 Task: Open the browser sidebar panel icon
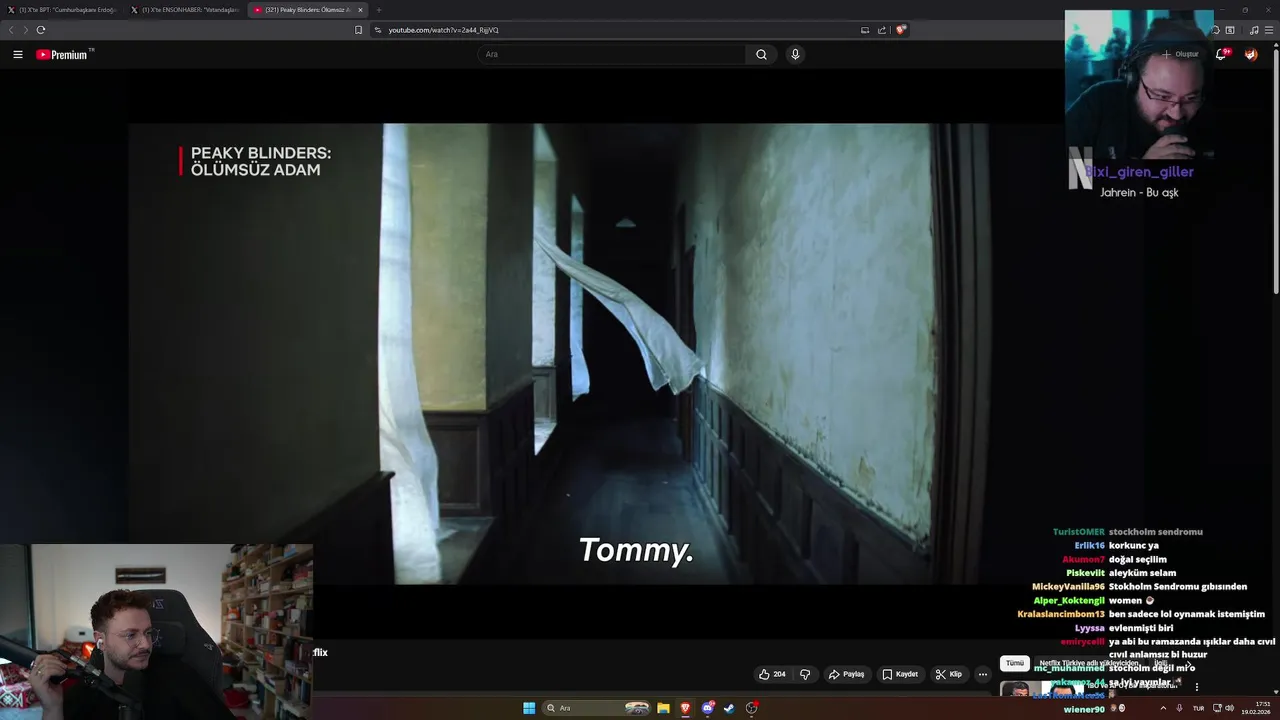(1230, 30)
